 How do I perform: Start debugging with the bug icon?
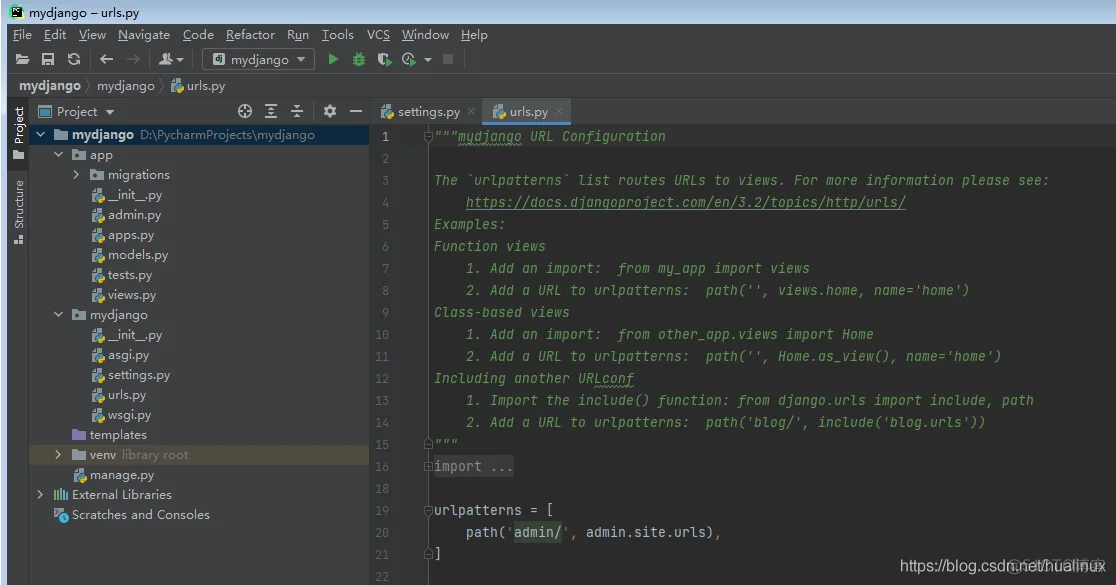(359, 60)
